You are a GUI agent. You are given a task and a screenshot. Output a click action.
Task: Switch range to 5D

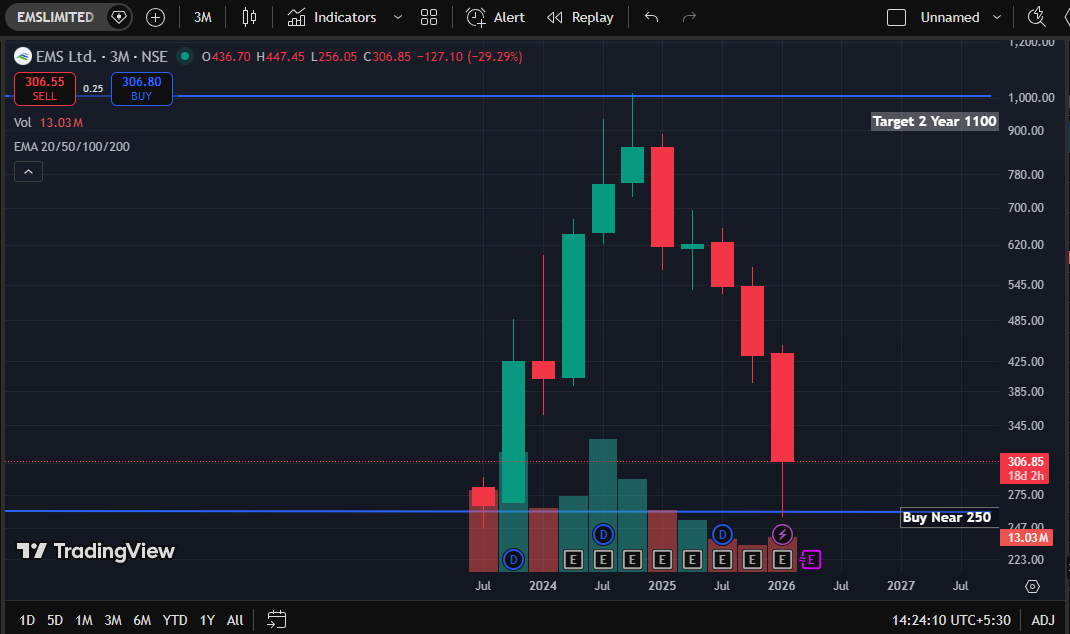(x=55, y=620)
